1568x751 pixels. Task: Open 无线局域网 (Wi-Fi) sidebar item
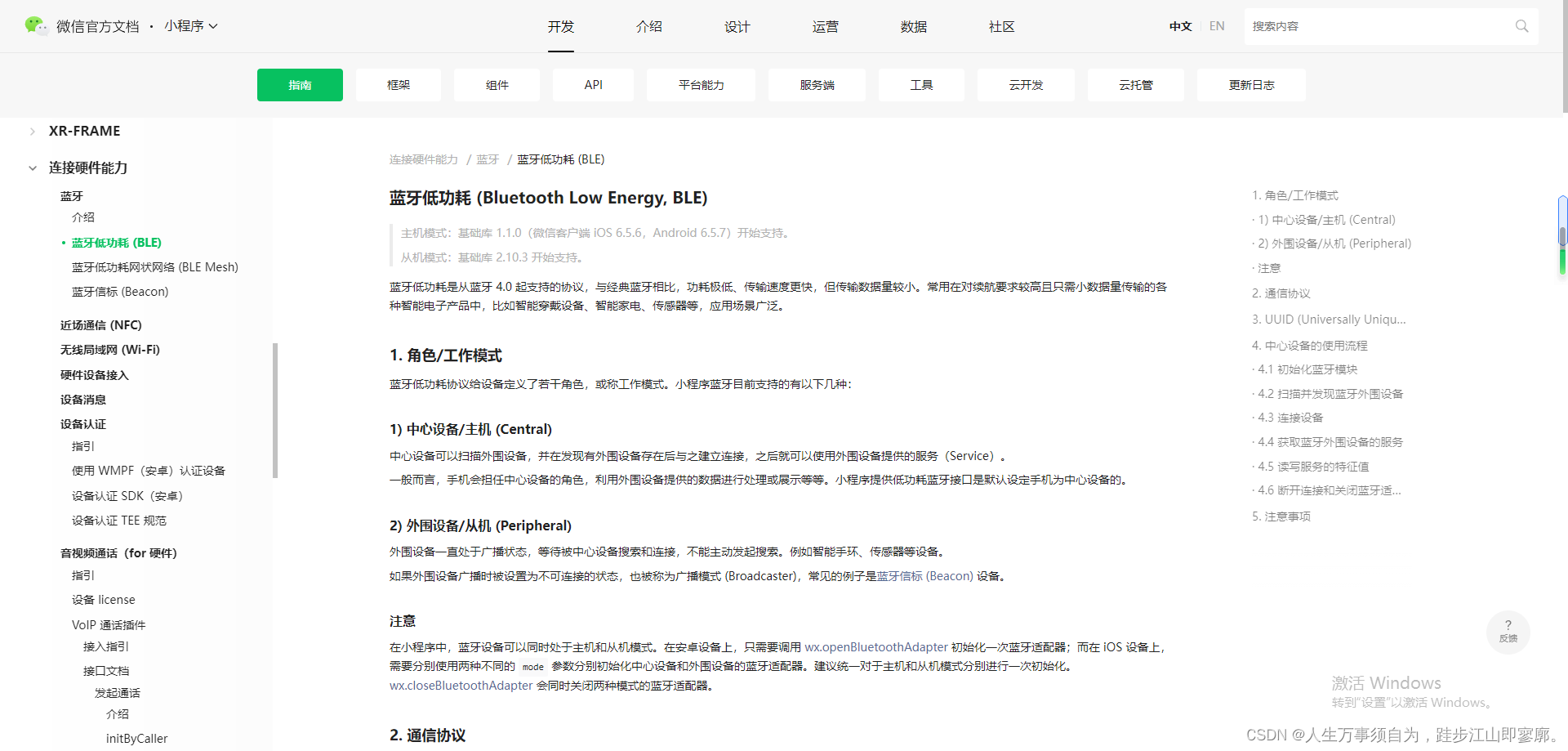click(110, 350)
